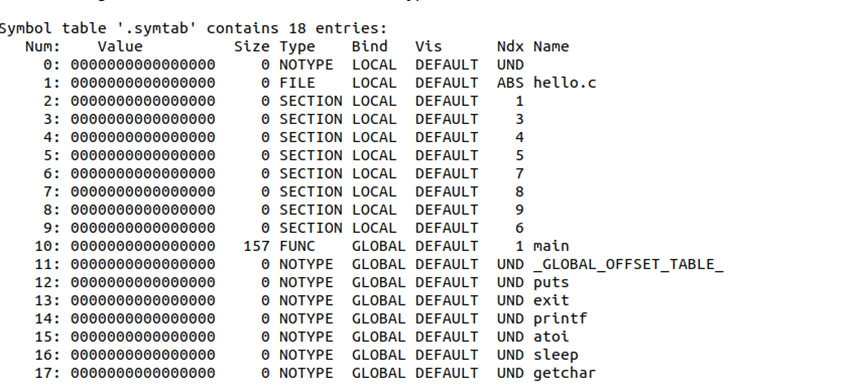The image size is (851, 392).
Task: Click the Type column header
Action: 297,47
